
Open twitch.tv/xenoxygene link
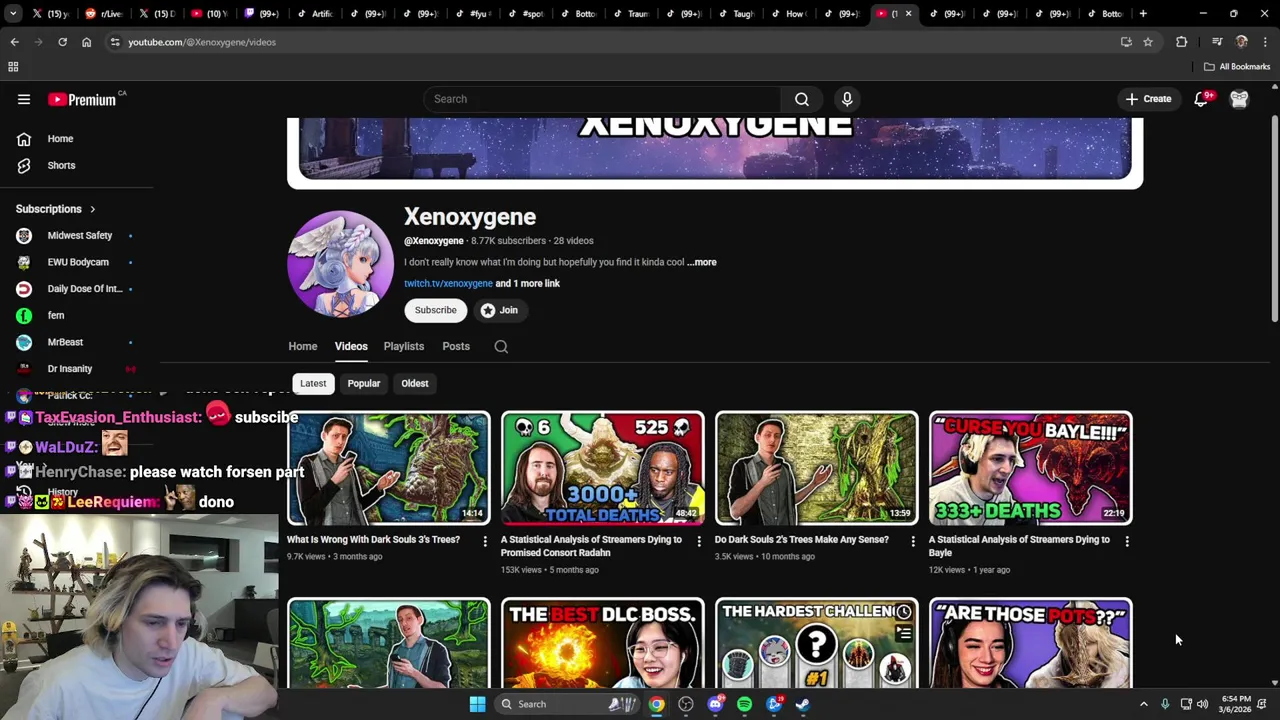(x=448, y=283)
